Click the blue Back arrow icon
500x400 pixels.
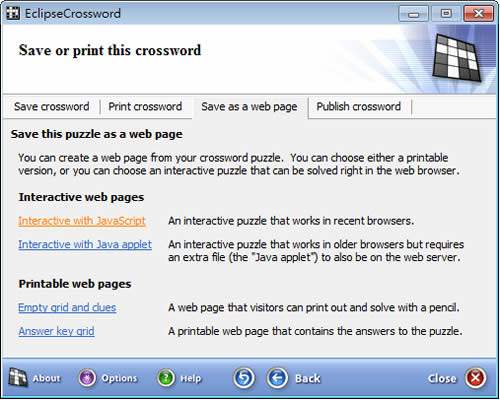pyautogui.click(x=277, y=378)
